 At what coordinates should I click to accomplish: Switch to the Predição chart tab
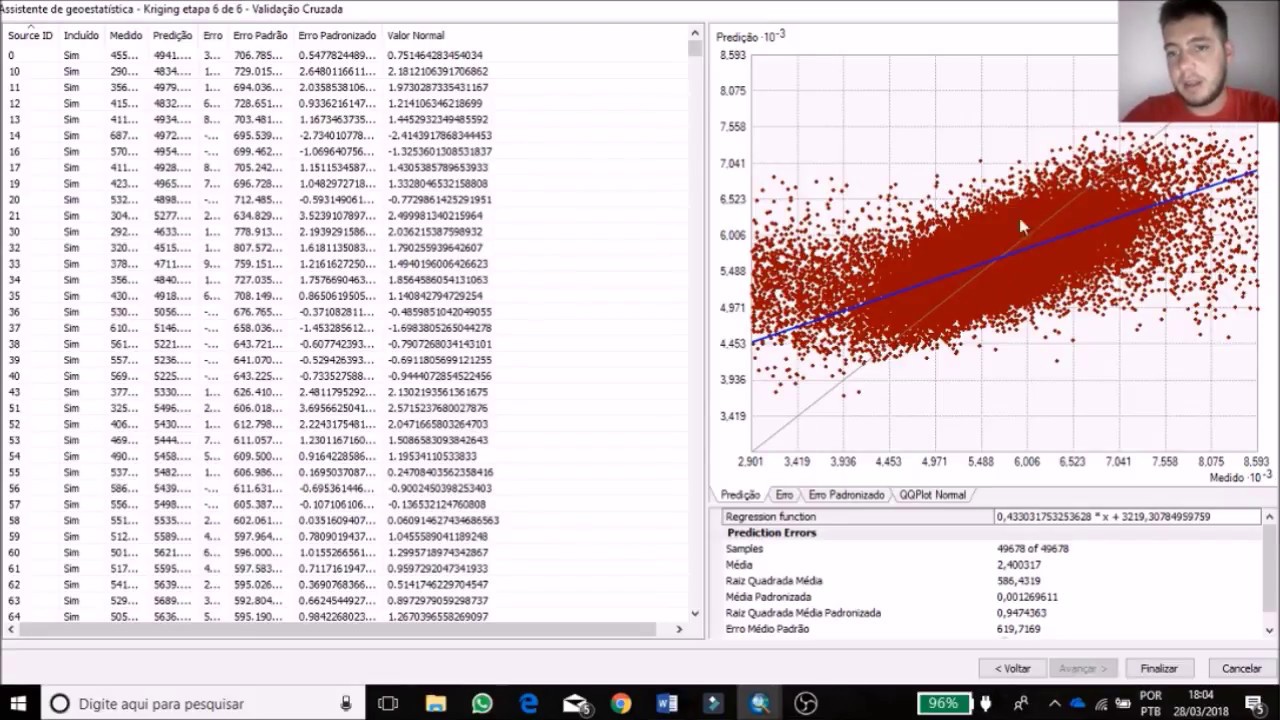[x=740, y=495]
